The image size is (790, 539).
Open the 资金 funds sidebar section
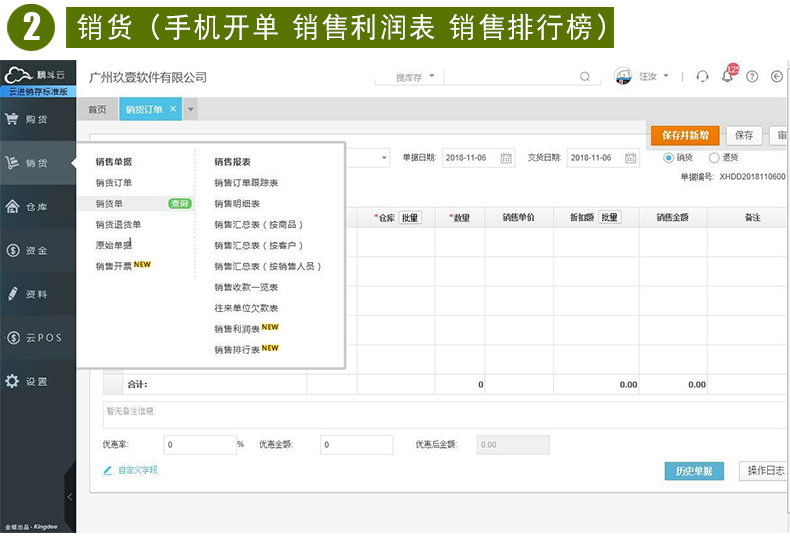click(38, 250)
